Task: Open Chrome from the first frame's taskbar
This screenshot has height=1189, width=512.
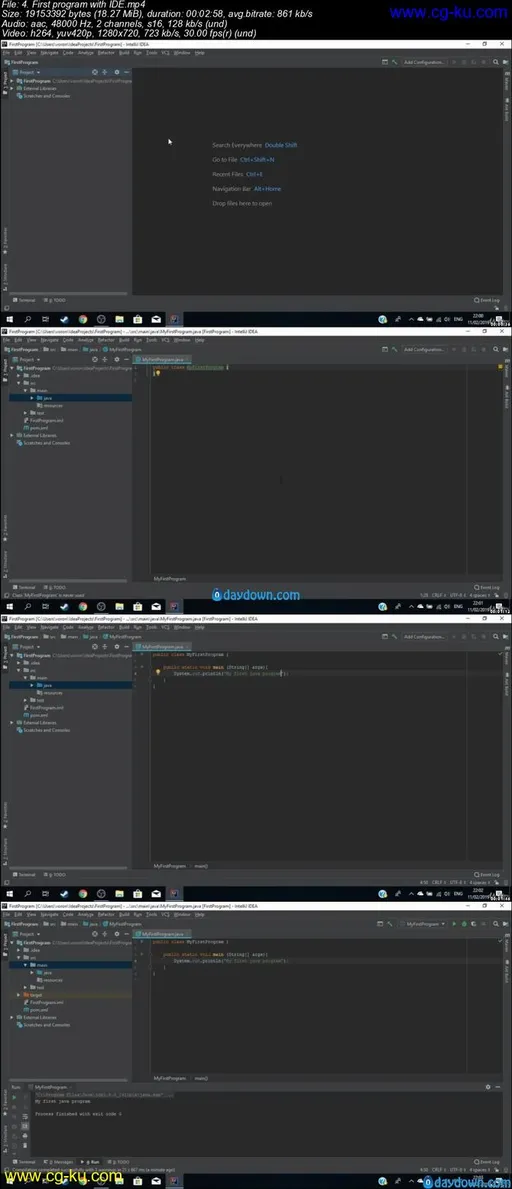Action: 82,319
